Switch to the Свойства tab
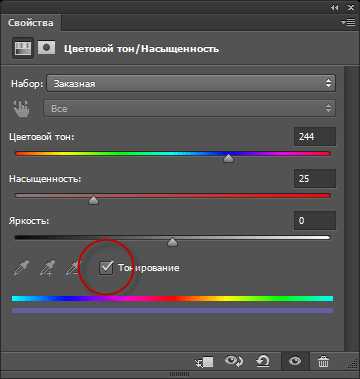 click(x=30, y=23)
